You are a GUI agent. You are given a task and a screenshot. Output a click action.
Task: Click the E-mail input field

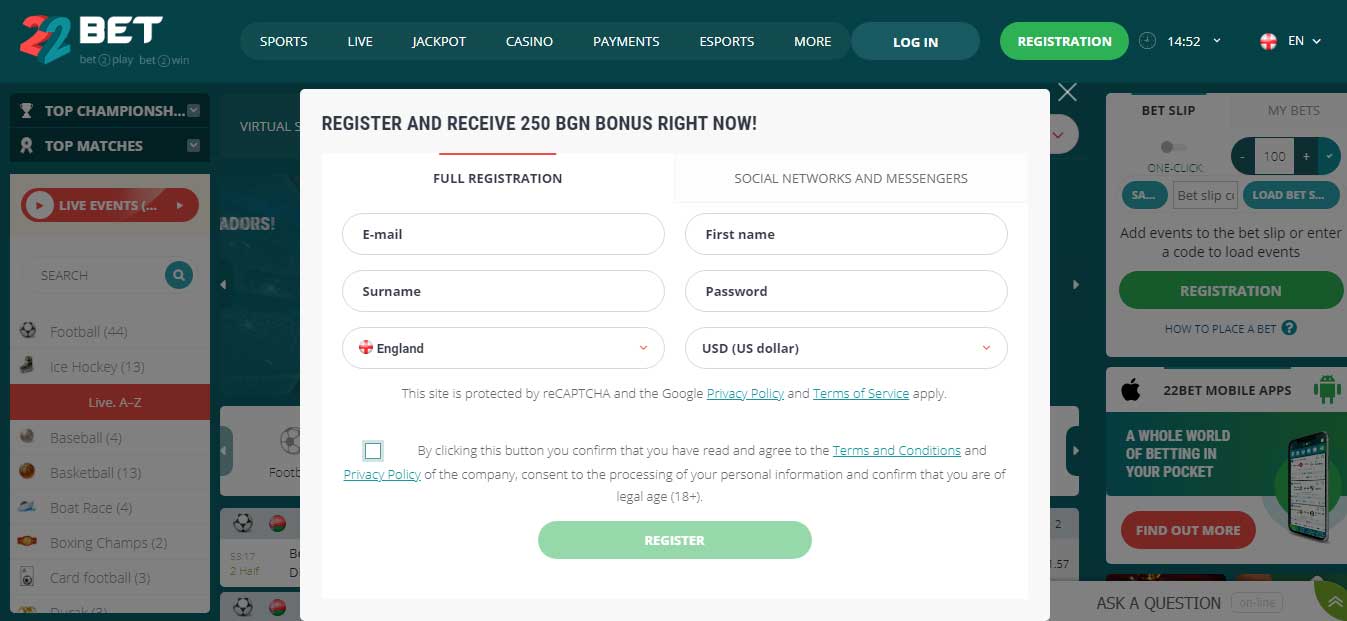(x=503, y=234)
